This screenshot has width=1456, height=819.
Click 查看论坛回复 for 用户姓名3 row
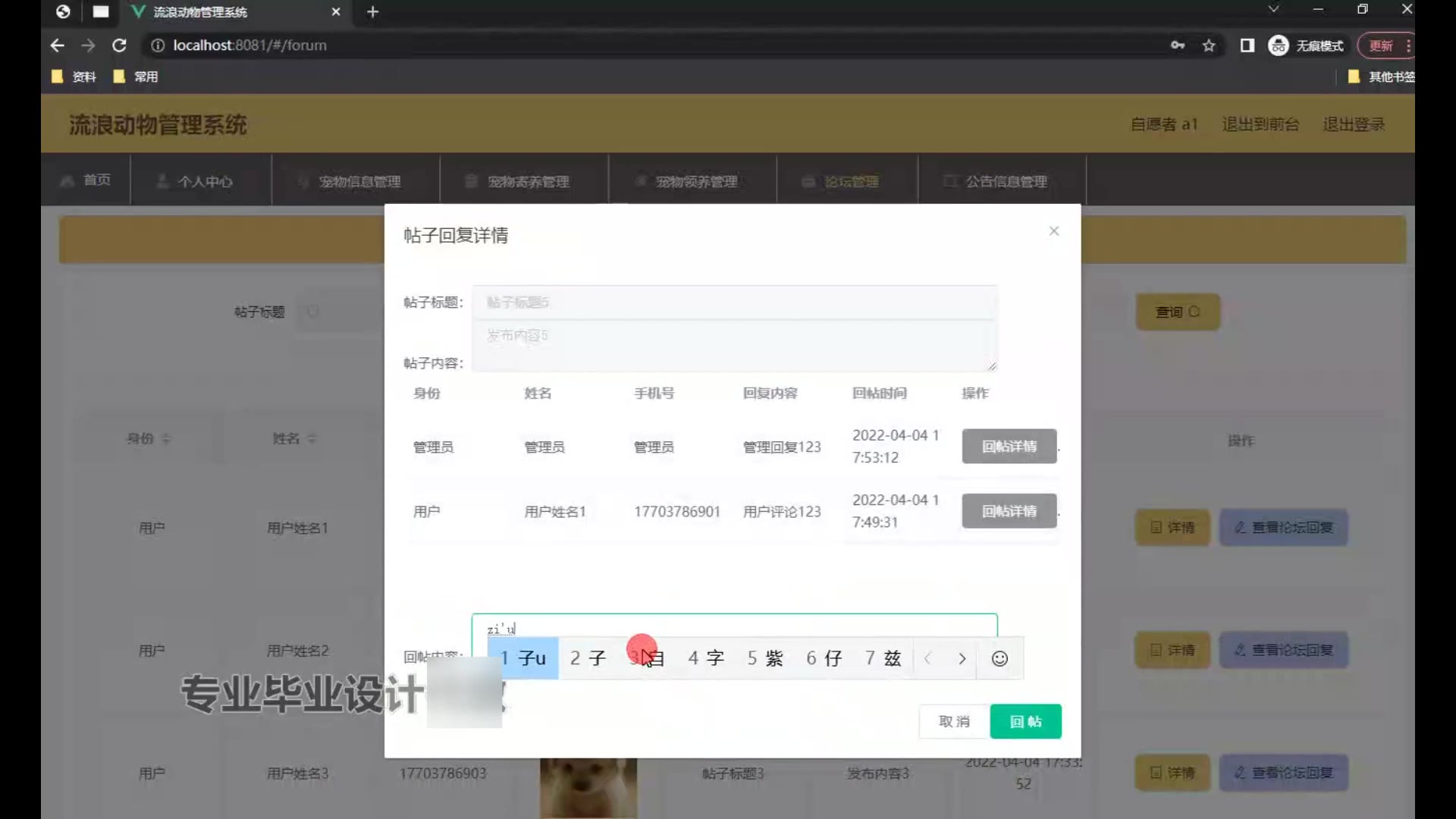1283,773
